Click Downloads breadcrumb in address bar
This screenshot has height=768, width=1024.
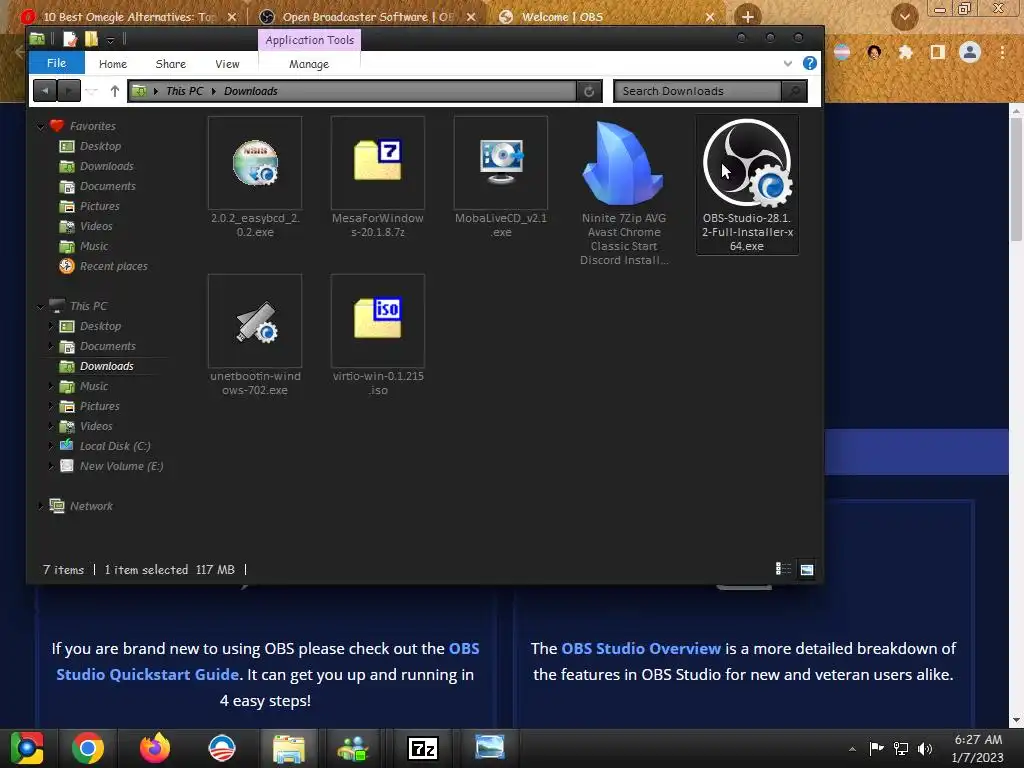coord(251,91)
